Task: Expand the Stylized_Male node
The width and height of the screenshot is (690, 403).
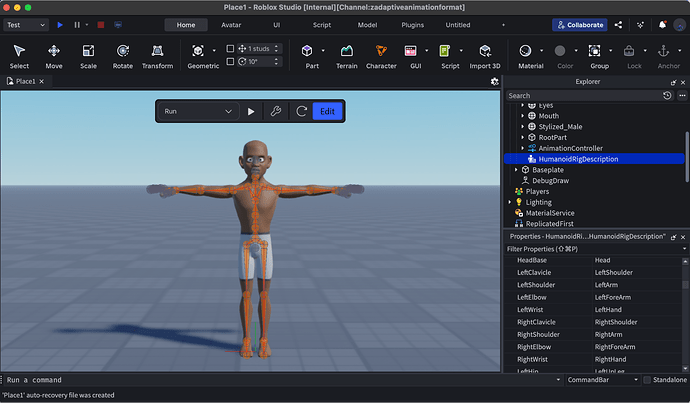Action: coord(522,127)
